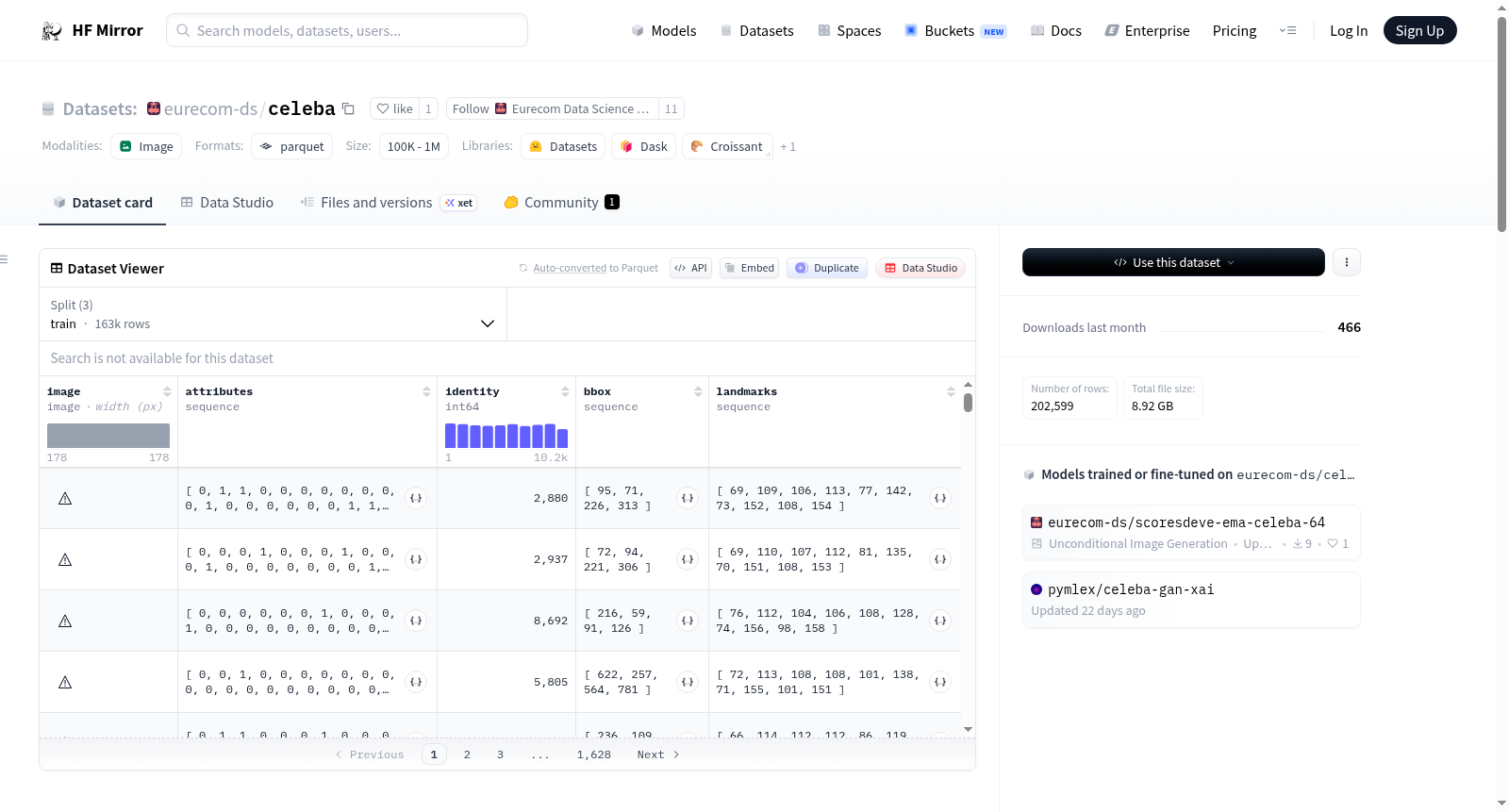Image resolution: width=1509 pixels, height=812 pixels.
Task: Open the Use this dataset dropdown
Action: point(1173,262)
